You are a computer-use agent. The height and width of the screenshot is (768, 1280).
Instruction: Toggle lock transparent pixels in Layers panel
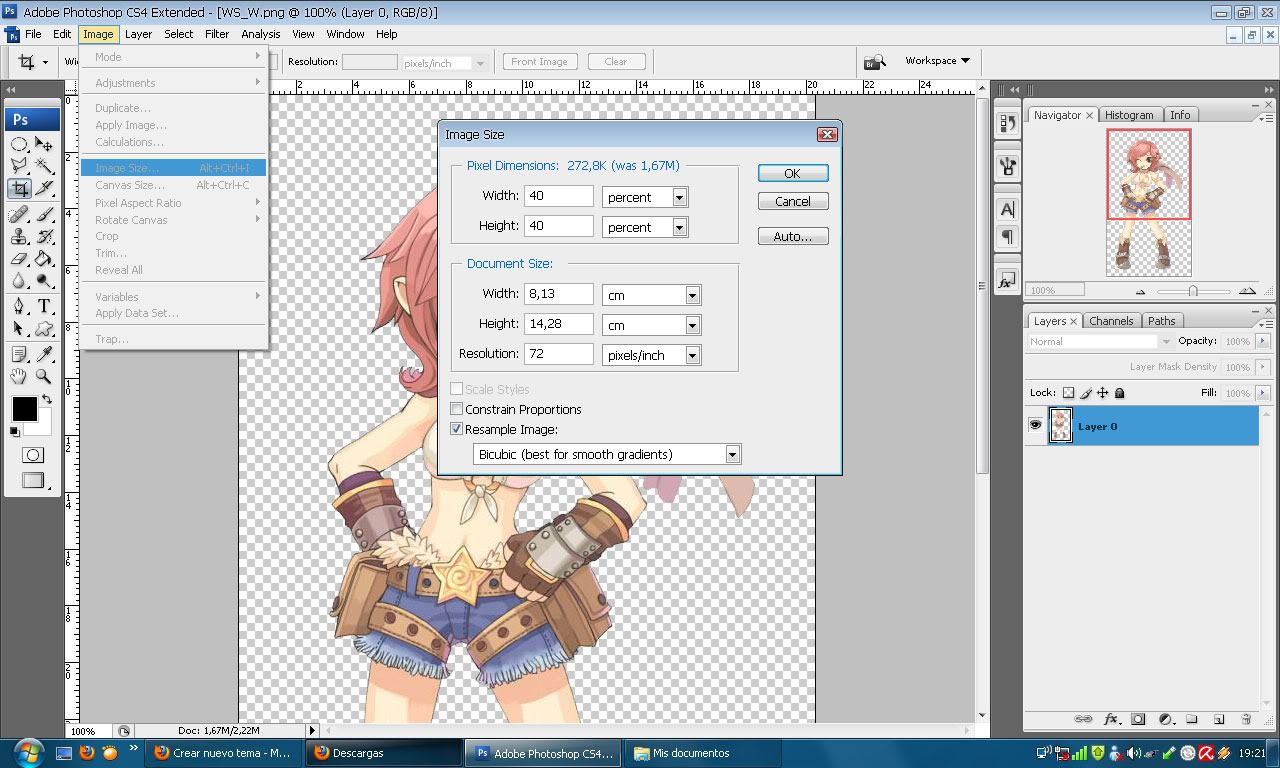click(x=1068, y=393)
